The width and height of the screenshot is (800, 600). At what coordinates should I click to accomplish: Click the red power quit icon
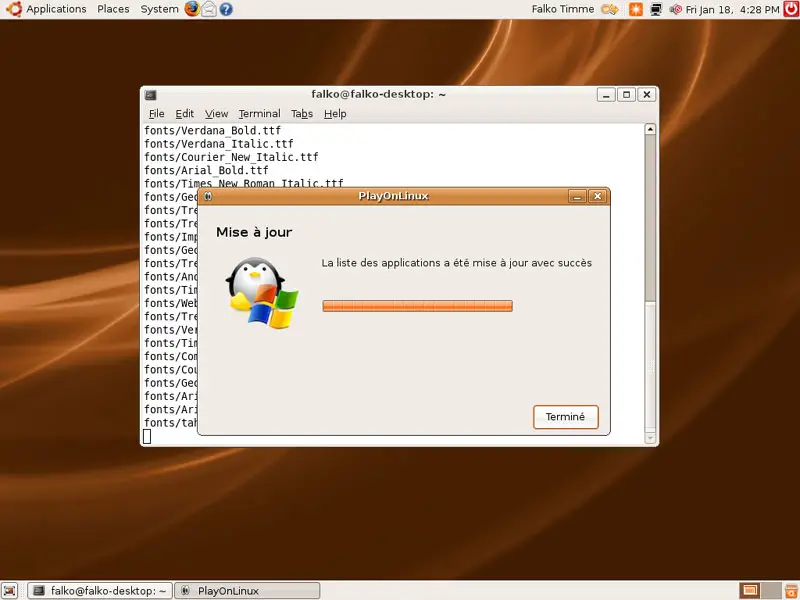click(791, 9)
